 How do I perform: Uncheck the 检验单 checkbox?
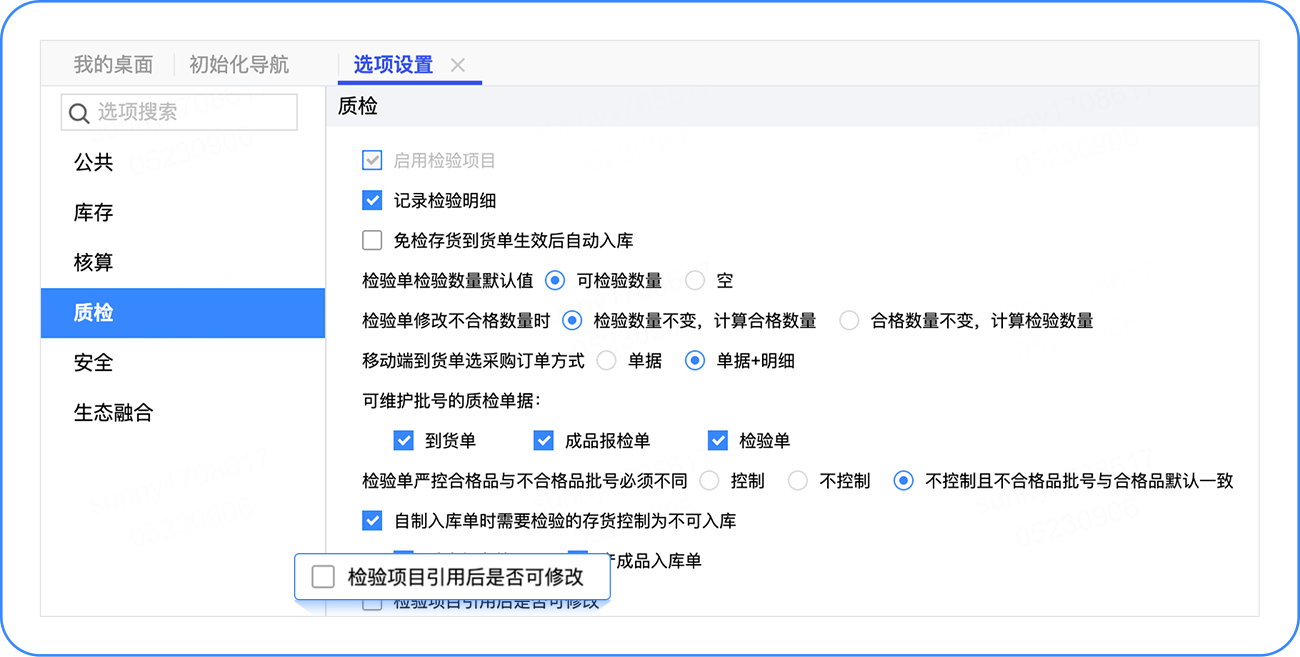(x=718, y=440)
